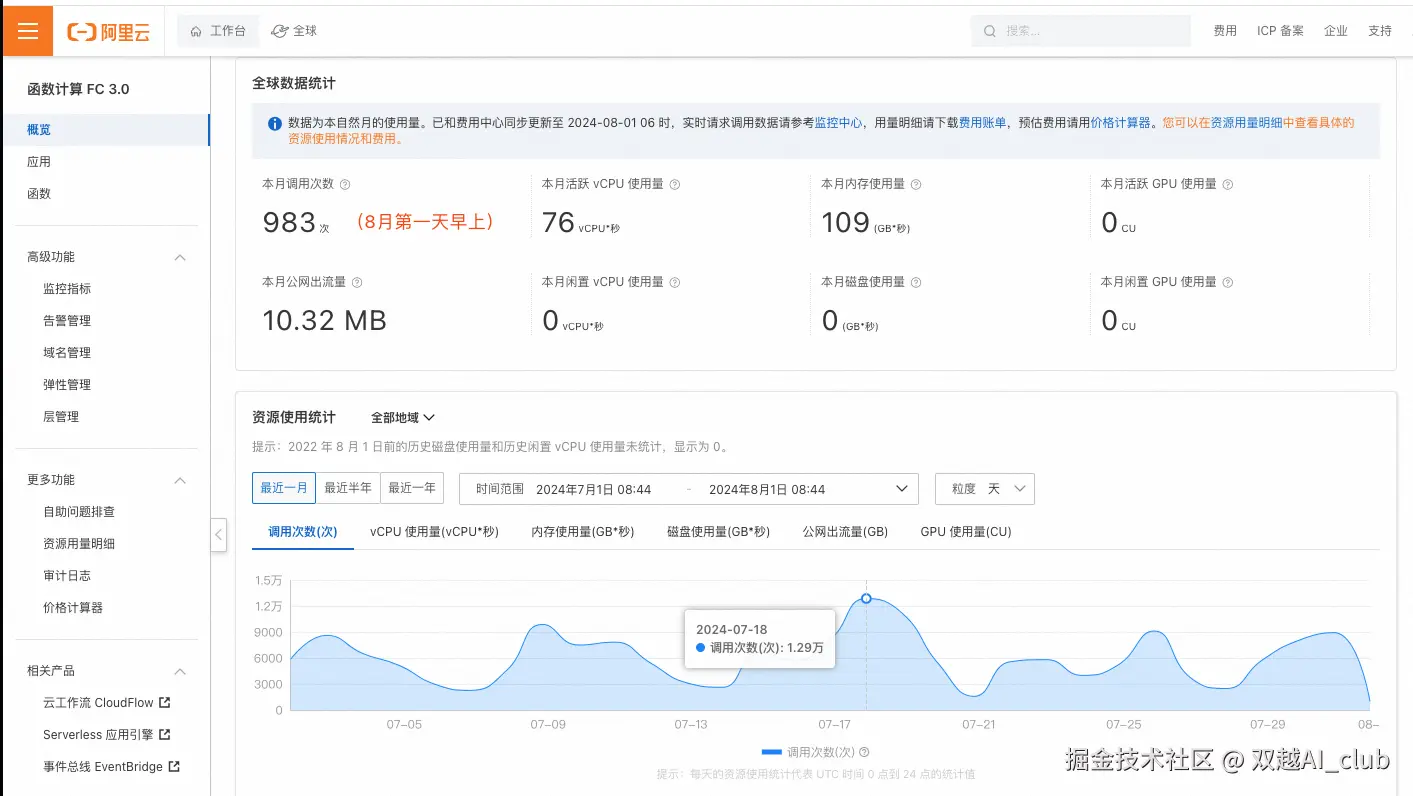Click the 983 monthly invocation count
1413x796 pixels.
tap(290, 222)
